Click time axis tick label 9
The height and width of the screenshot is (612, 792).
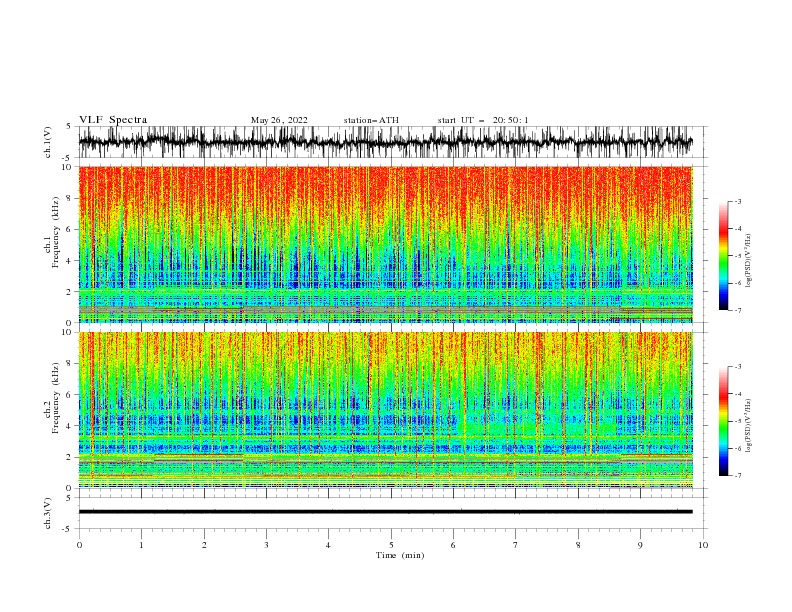[640, 545]
